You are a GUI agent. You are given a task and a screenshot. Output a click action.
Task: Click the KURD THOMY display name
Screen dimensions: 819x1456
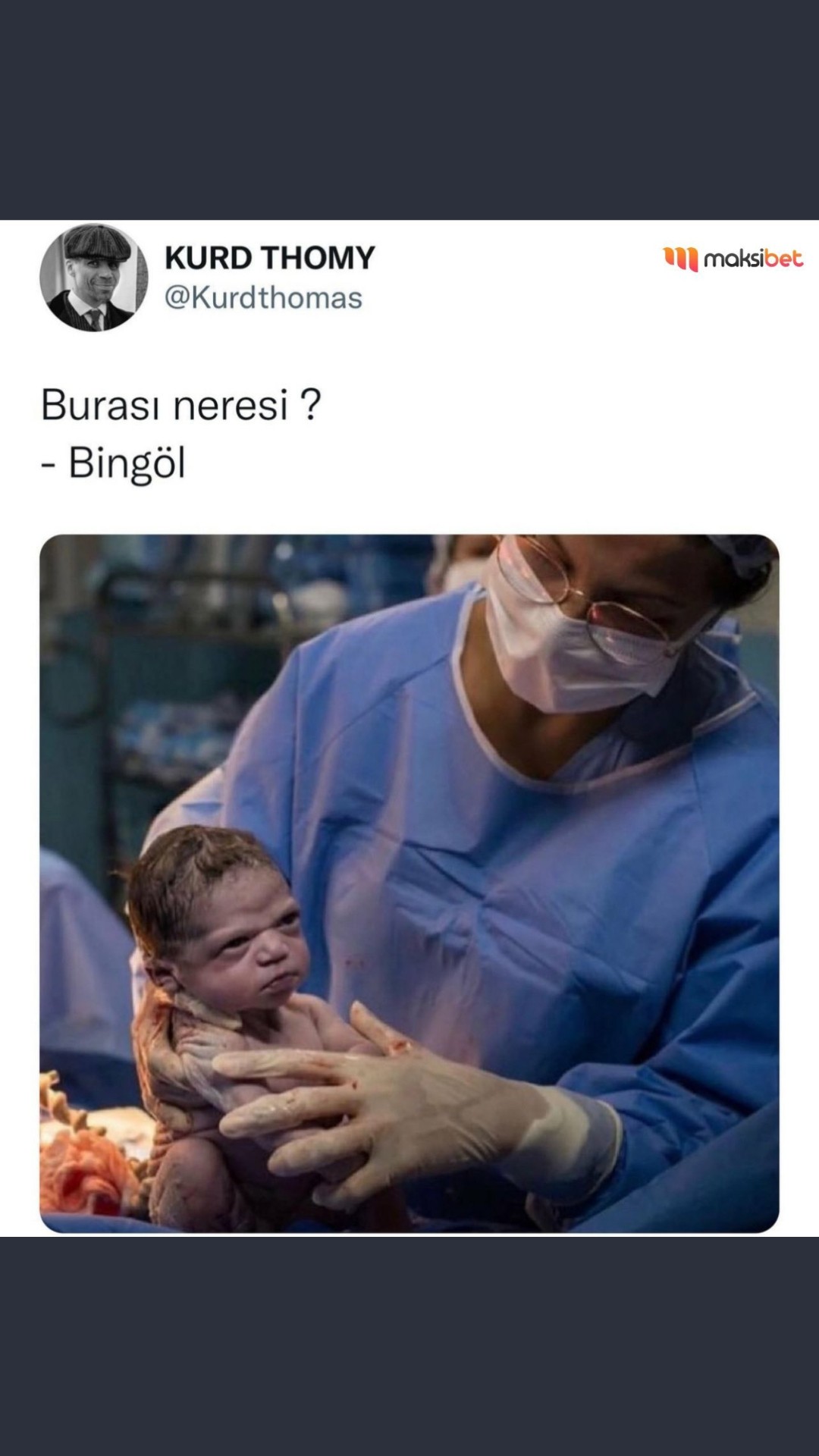click(269, 258)
